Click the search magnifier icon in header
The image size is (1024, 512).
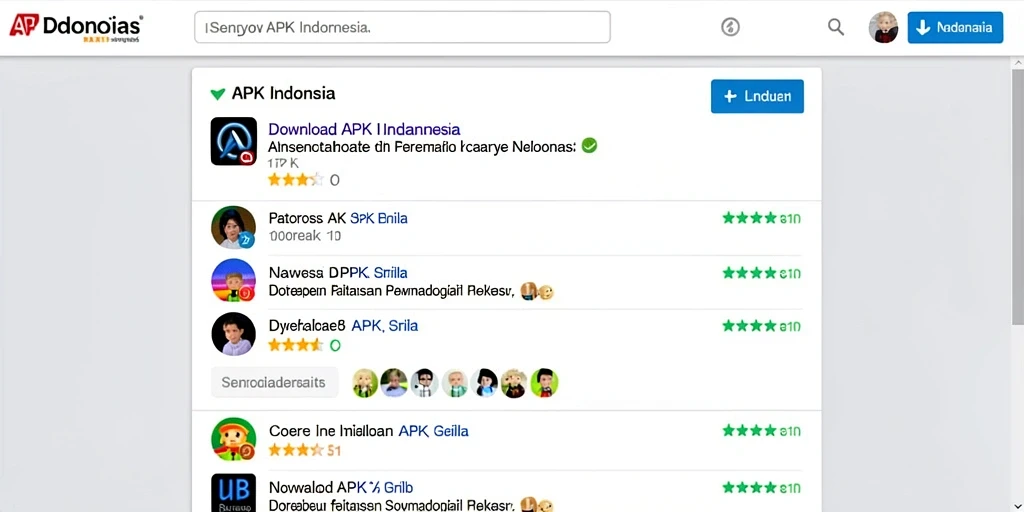point(836,27)
